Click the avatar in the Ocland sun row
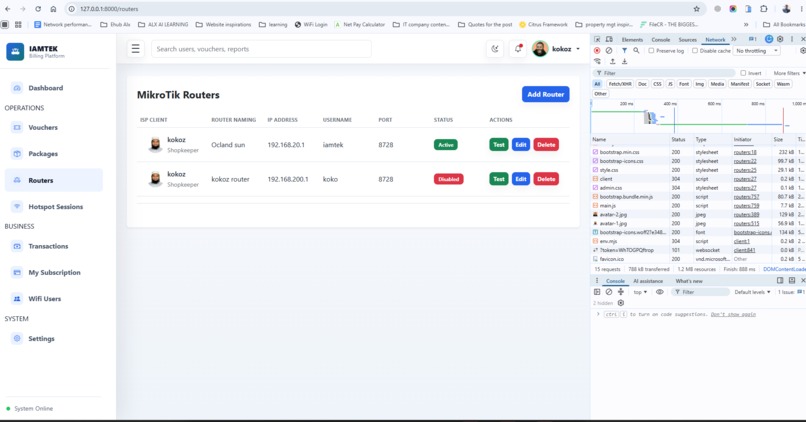This screenshot has width=806, height=422. [155, 145]
